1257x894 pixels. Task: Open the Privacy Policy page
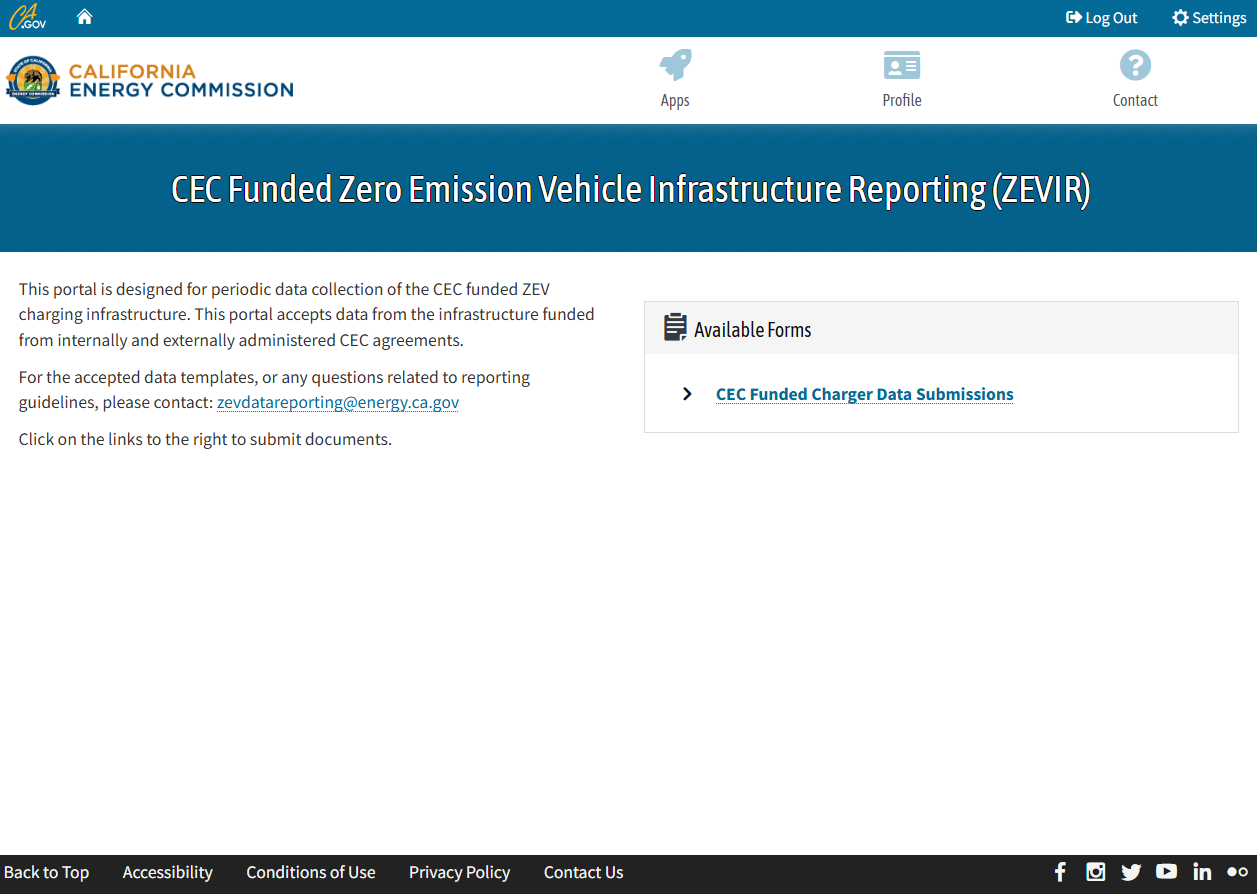point(459,871)
